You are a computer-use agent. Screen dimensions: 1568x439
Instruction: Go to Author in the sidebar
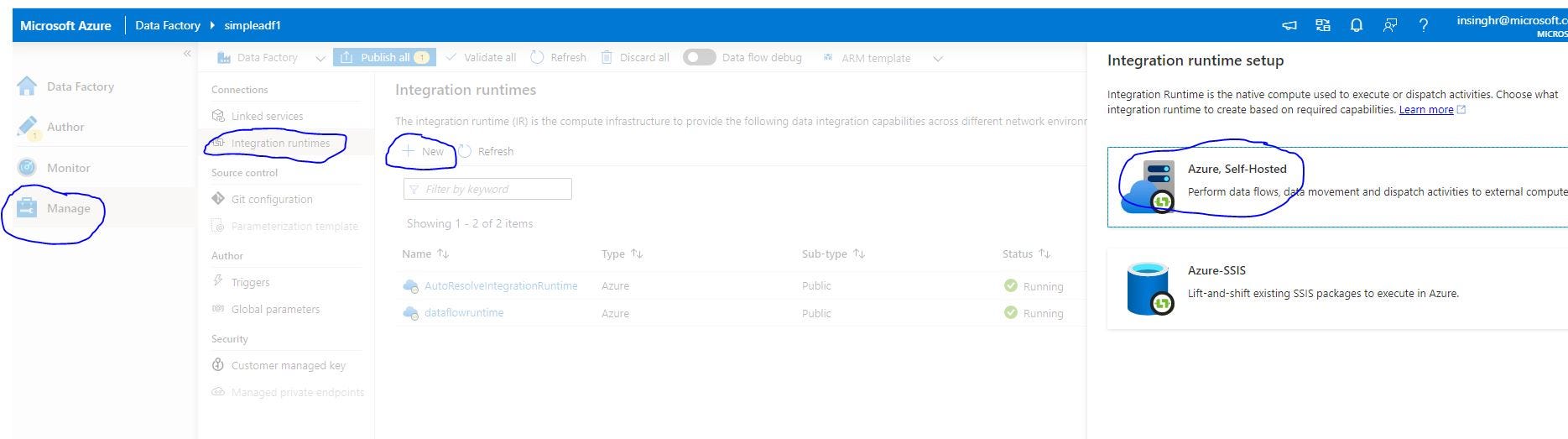[x=65, y=127]
